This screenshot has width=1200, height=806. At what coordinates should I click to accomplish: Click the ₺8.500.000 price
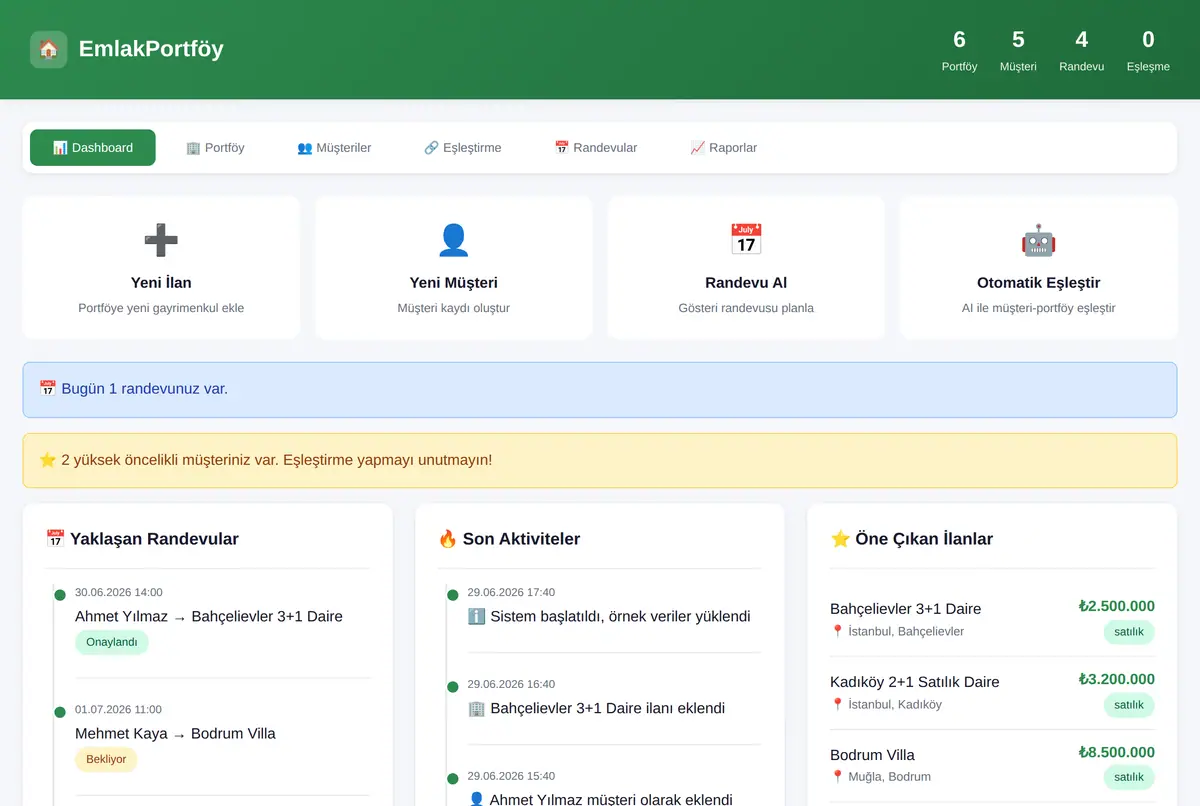coord(1117,752)
